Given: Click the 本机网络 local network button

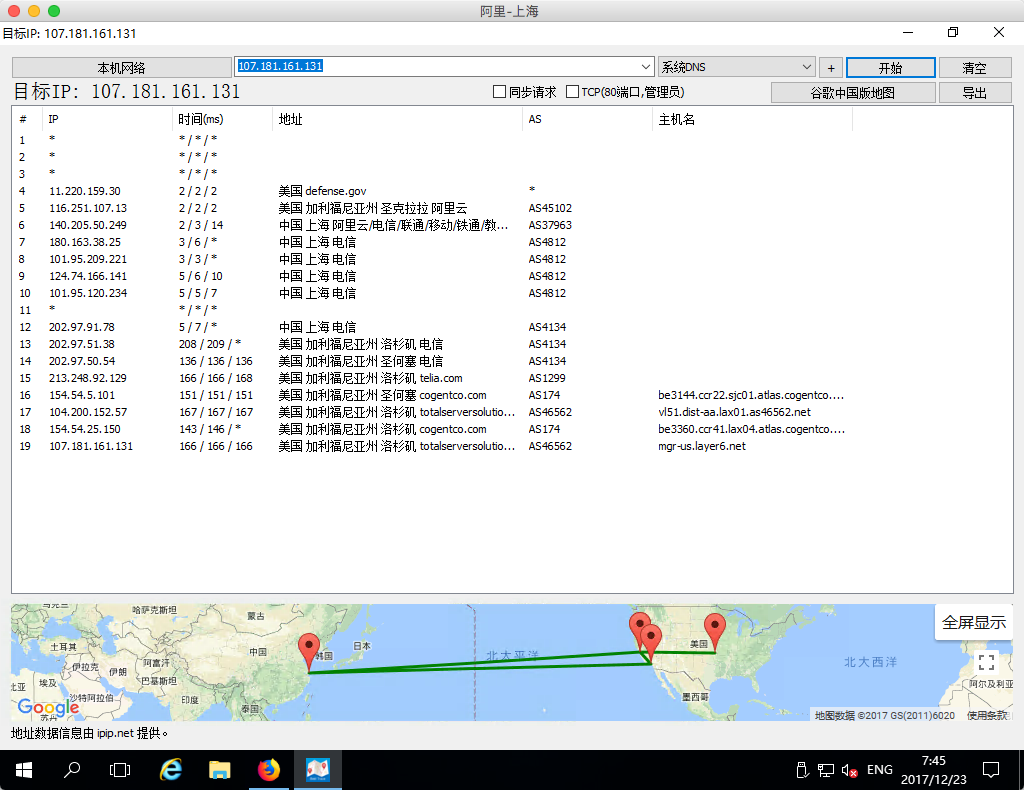Looking at the screenshot, I should [121, 67].
